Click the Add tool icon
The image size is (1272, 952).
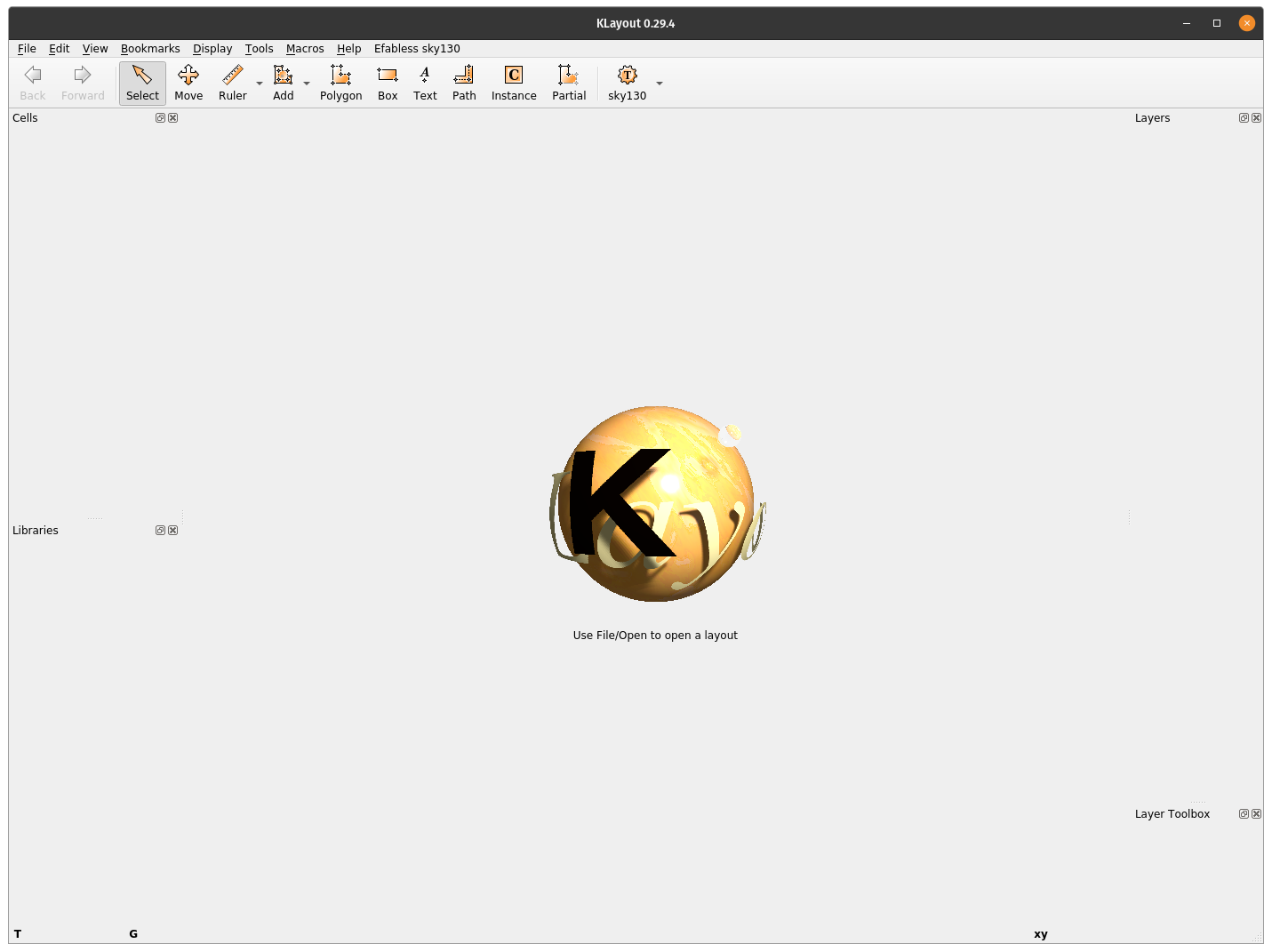click(x=284, y=84)
